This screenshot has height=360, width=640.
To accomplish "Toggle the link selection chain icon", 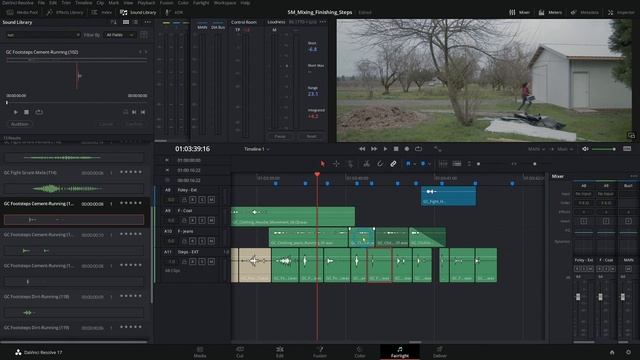I will [x=393, y=164].
